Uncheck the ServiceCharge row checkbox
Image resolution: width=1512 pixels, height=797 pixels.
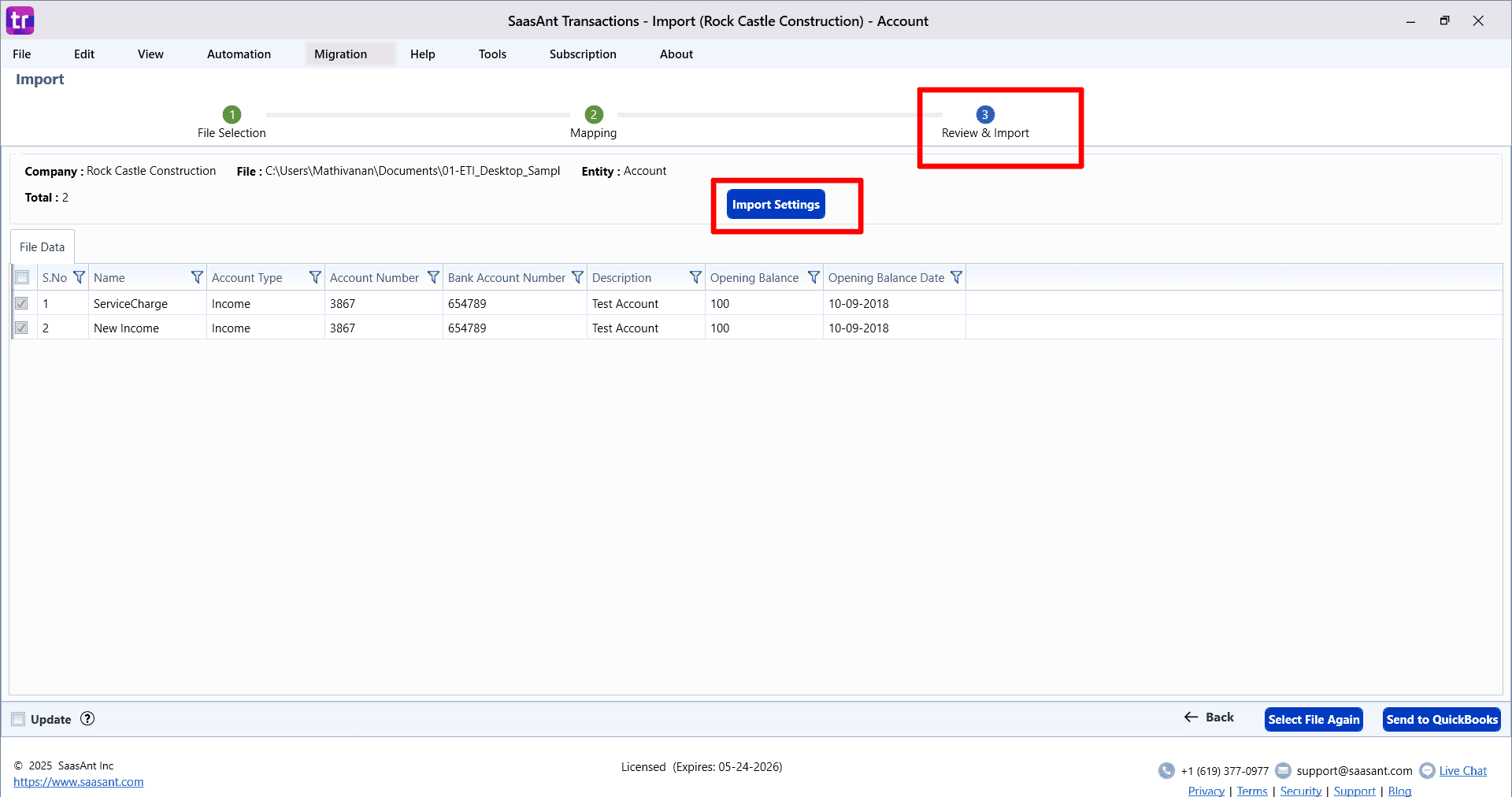point(22,304)
